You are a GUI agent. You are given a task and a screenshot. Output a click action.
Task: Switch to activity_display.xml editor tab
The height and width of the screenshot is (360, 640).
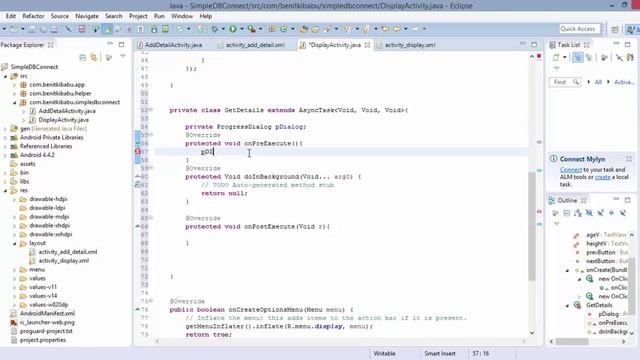[409, 45]
